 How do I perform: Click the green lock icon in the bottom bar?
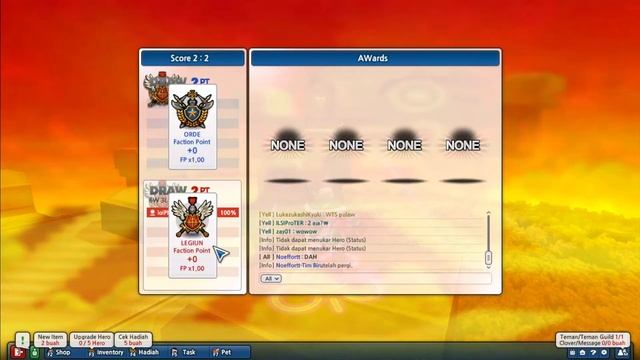click(x=34, y=352)
